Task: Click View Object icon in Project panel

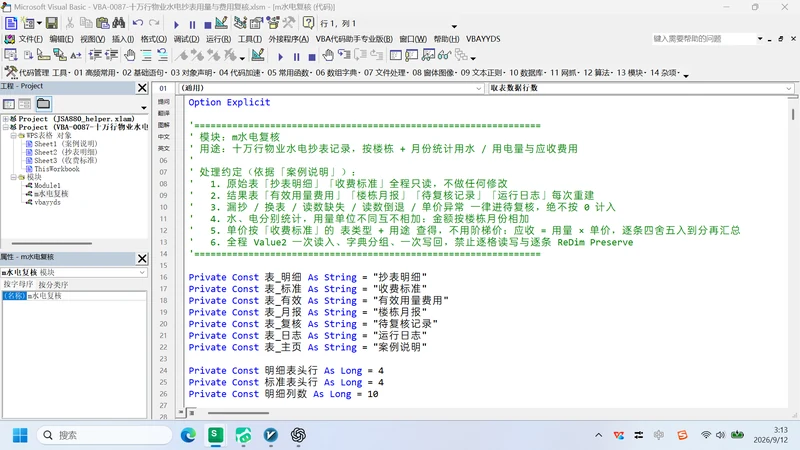Action: point(25,104)
